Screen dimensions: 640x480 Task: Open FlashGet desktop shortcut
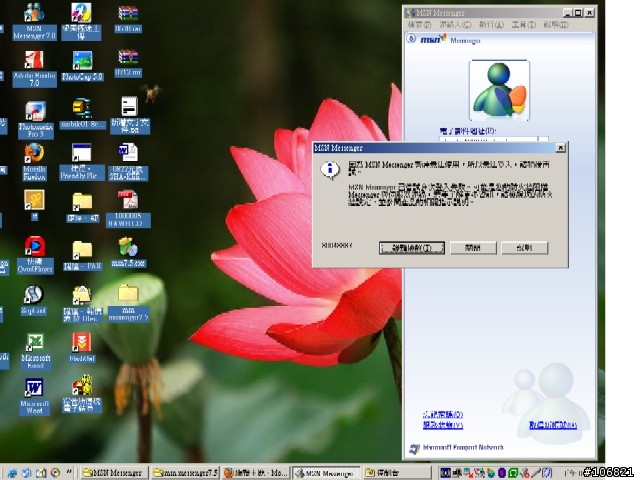click(82, 347)
